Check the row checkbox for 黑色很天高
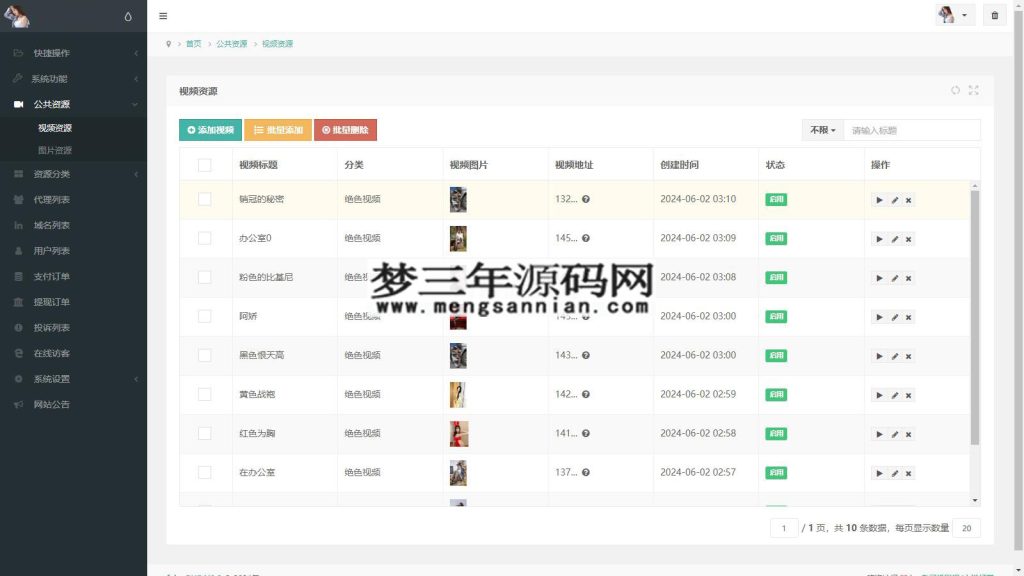 (205, 355)
